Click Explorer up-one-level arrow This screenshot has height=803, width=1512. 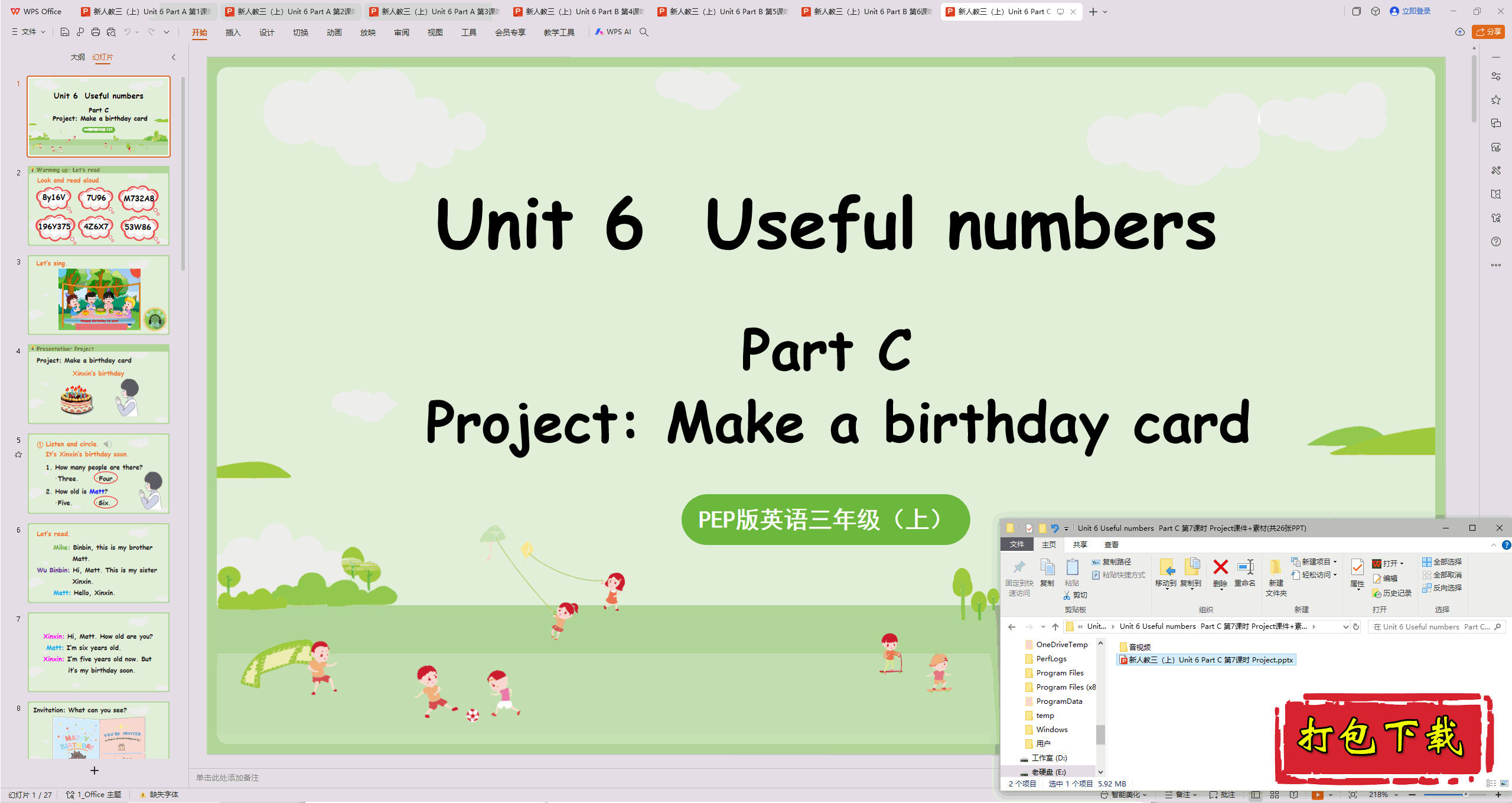point(1055,627)
